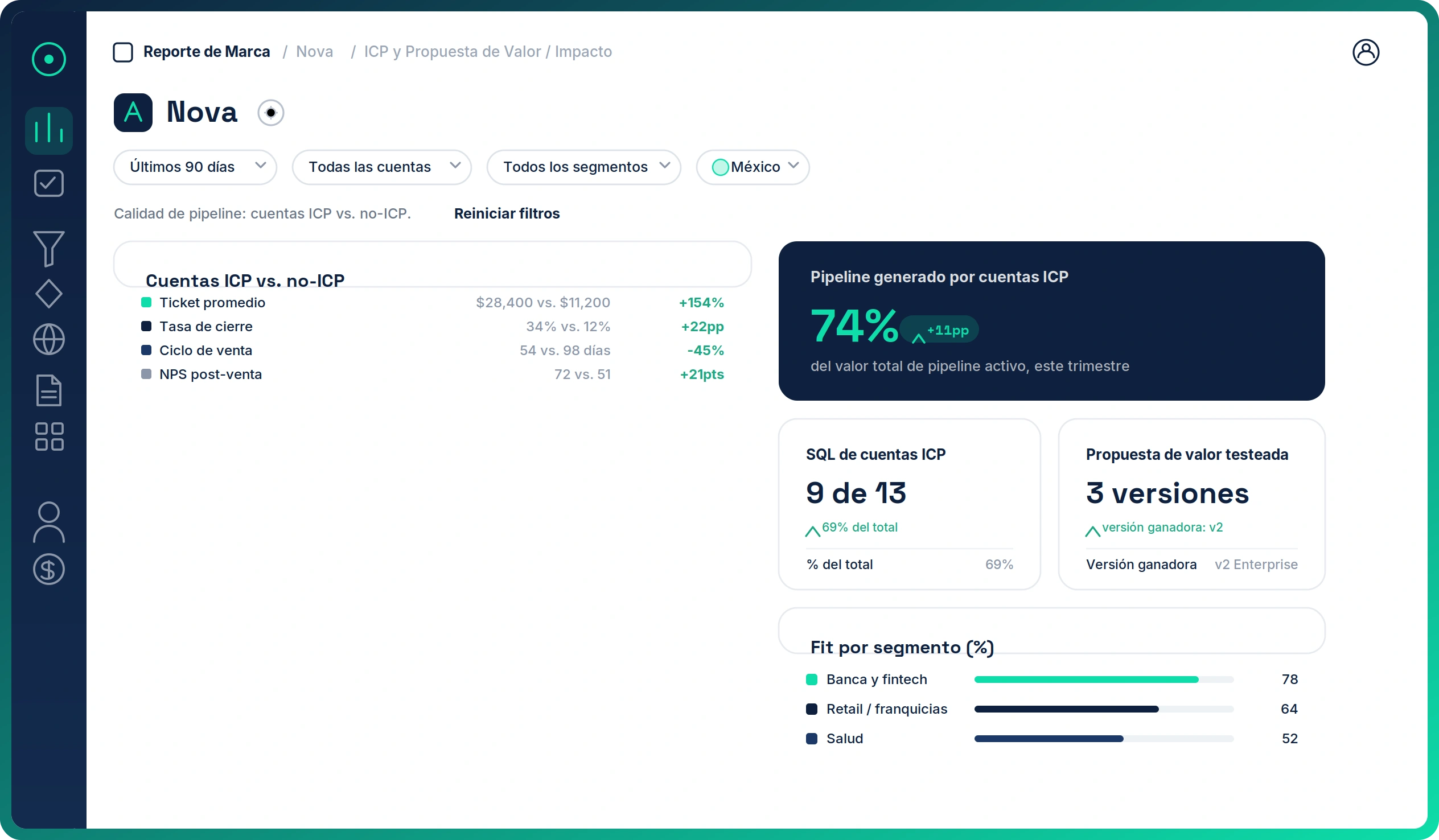
Task: Click the Retail / franquicias legend swatch
Action: coord(812,709)
